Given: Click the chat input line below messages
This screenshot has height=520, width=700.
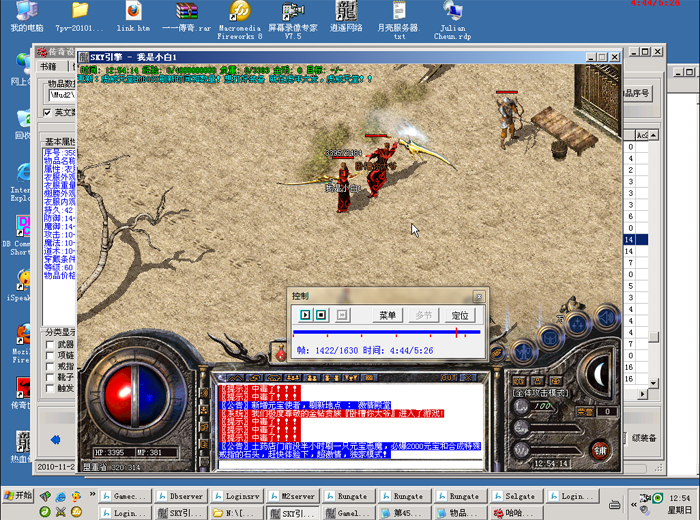Looking at the screenshot, I should (351, 465).
